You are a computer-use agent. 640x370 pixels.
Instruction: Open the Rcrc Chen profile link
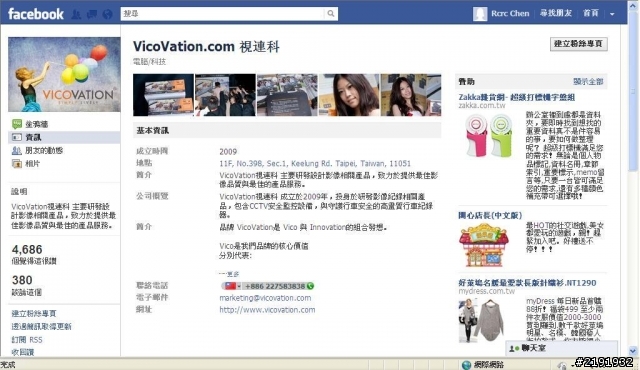(510, 13)
